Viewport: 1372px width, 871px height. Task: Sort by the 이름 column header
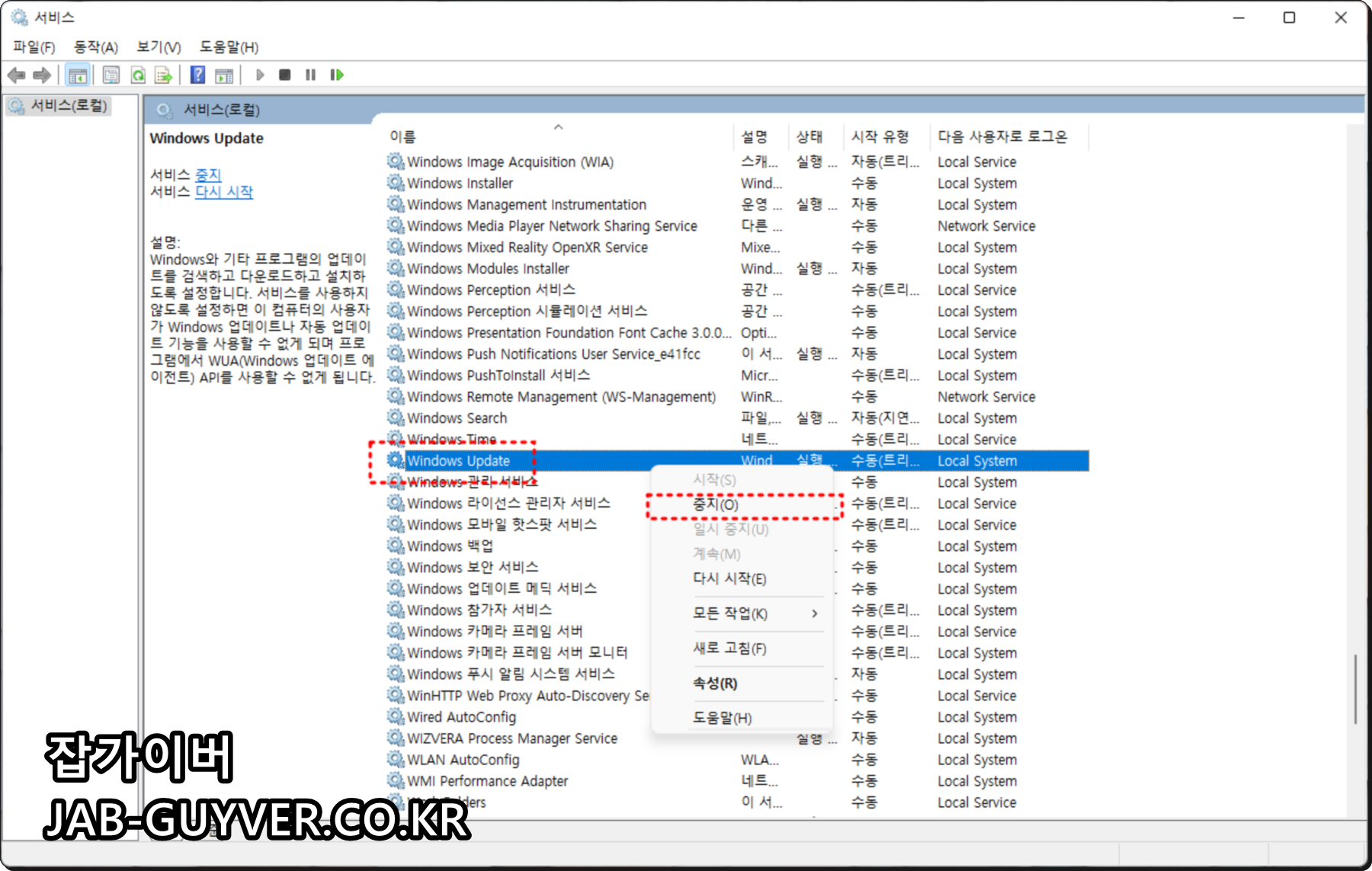click(559, 136)
